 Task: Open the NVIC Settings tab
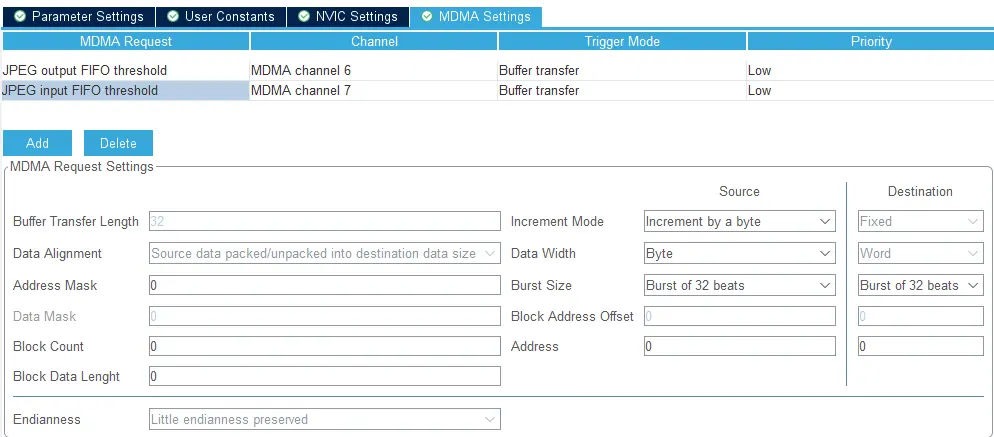[x=348, y=16]
